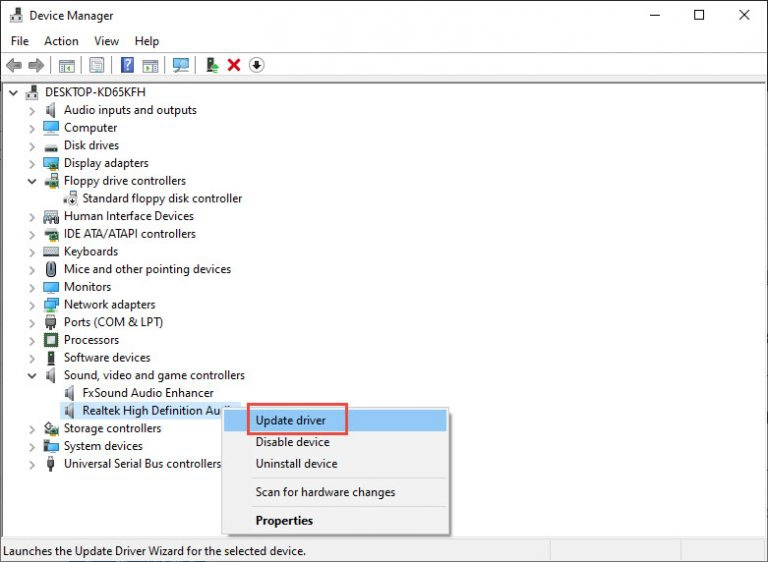Viewport: 768px width, 562px height.
Task: Expand the Monitors category
Action: 32,288
